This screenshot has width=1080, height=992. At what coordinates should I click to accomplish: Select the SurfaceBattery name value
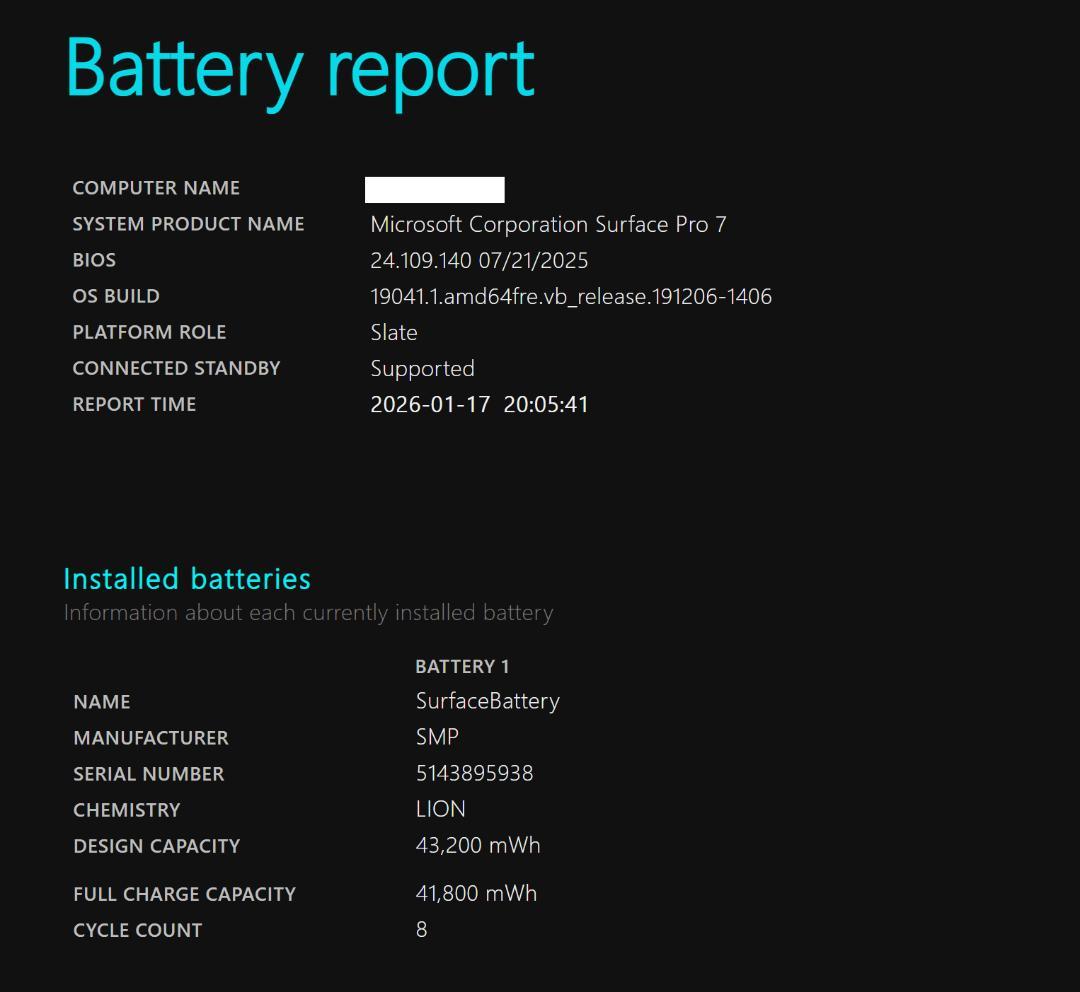(x=487, y=701)
